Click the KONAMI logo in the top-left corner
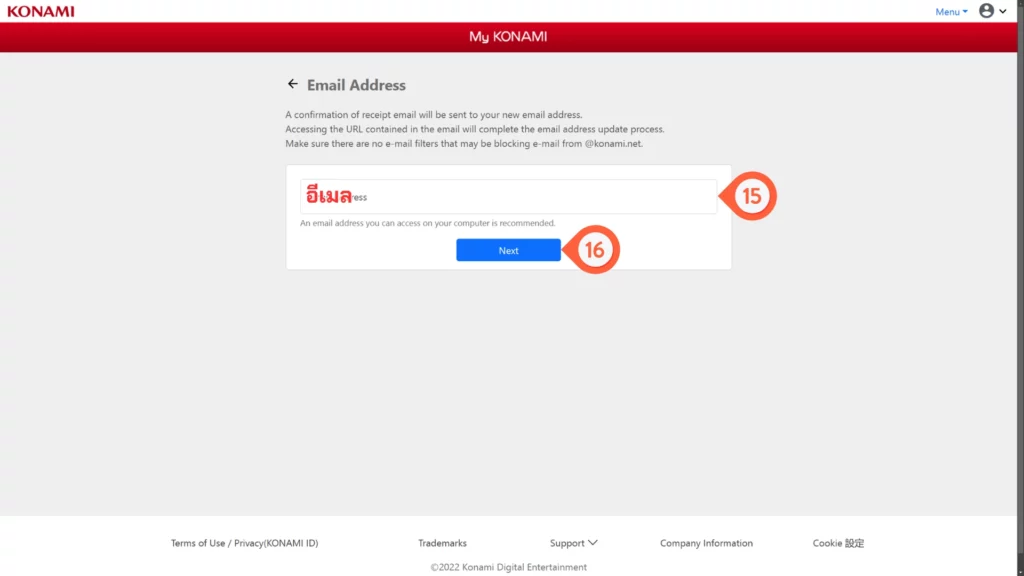Screen dimensions: 1024x576 40,11
